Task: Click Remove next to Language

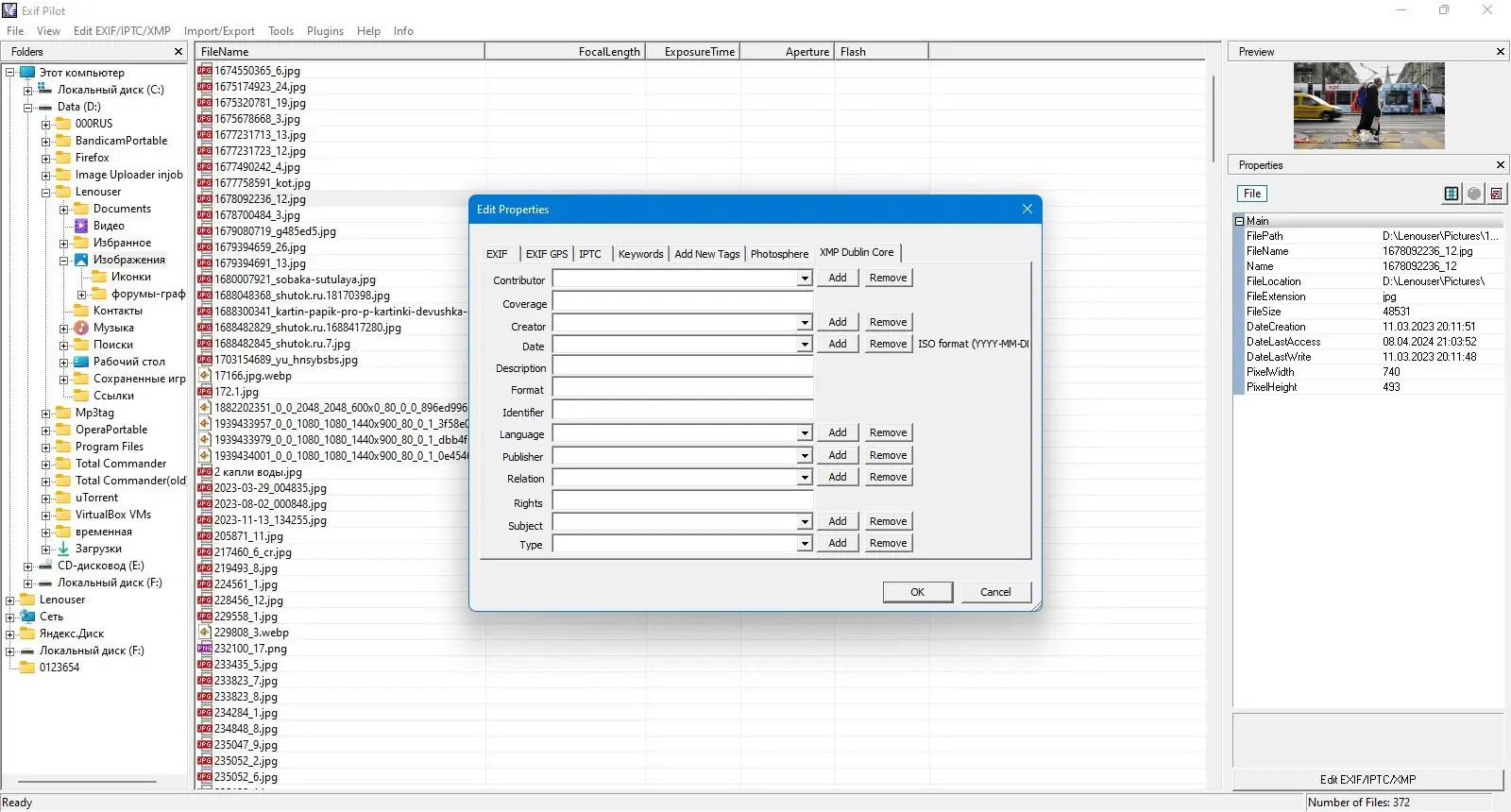Action: pyautogui.click(x=888, y=432)
